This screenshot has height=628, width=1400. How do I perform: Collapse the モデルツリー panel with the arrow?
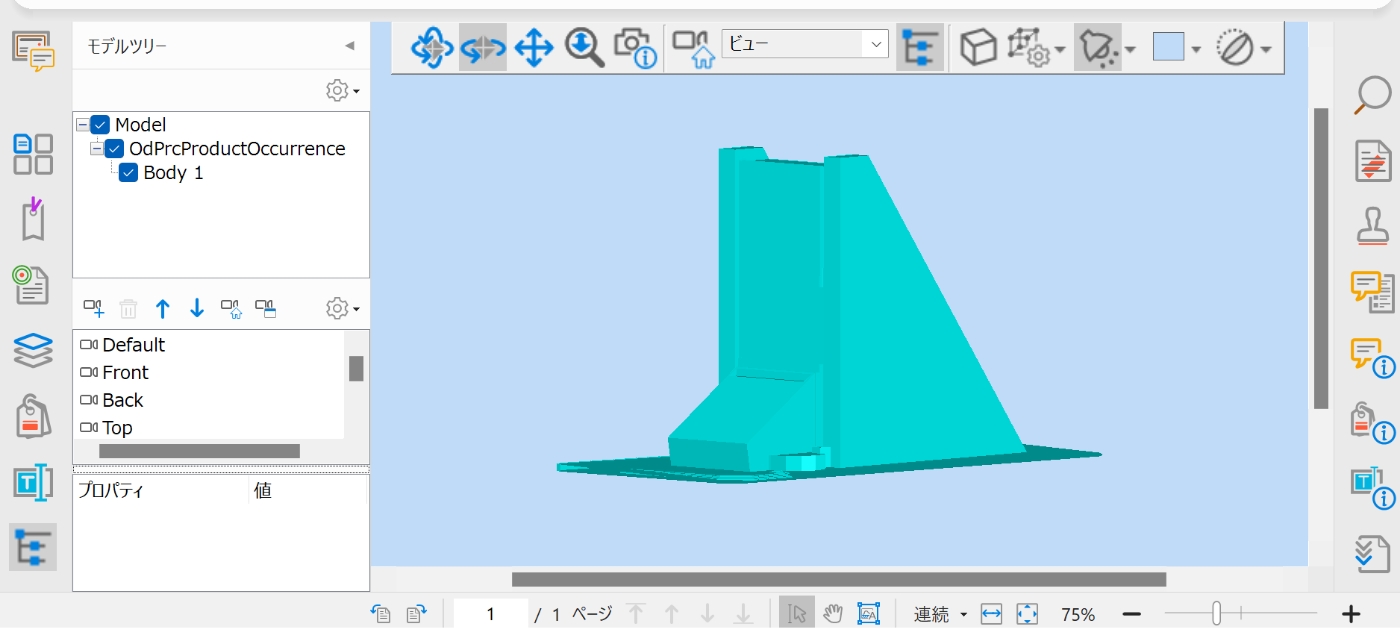349,45
